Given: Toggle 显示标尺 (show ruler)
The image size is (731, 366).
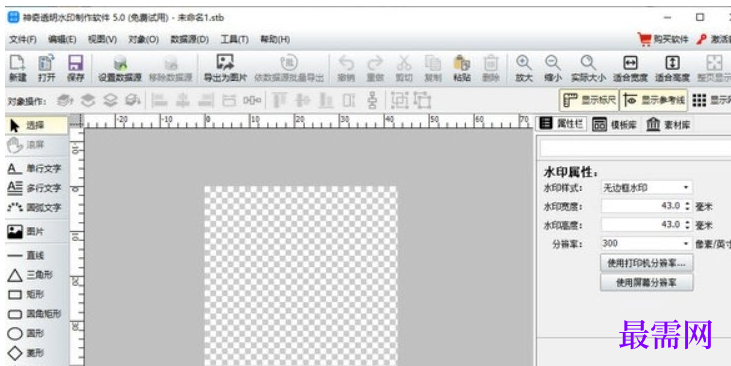Looking at the screenshot, I should click(x=589, y=100).
